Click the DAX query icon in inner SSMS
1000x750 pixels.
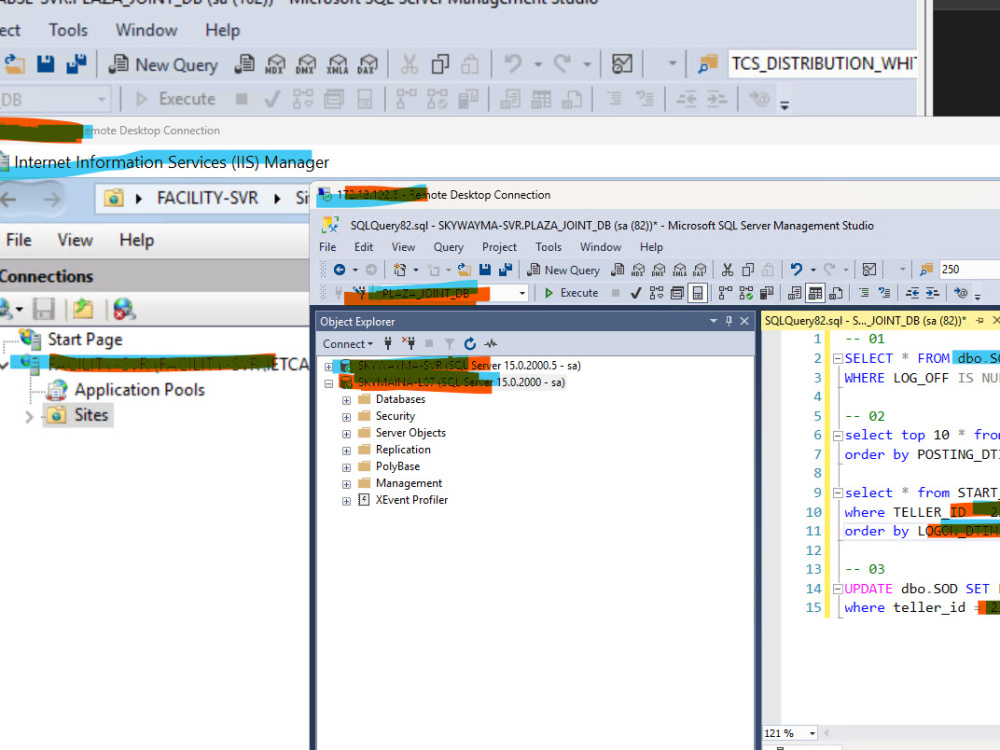[x=700, y=270]
